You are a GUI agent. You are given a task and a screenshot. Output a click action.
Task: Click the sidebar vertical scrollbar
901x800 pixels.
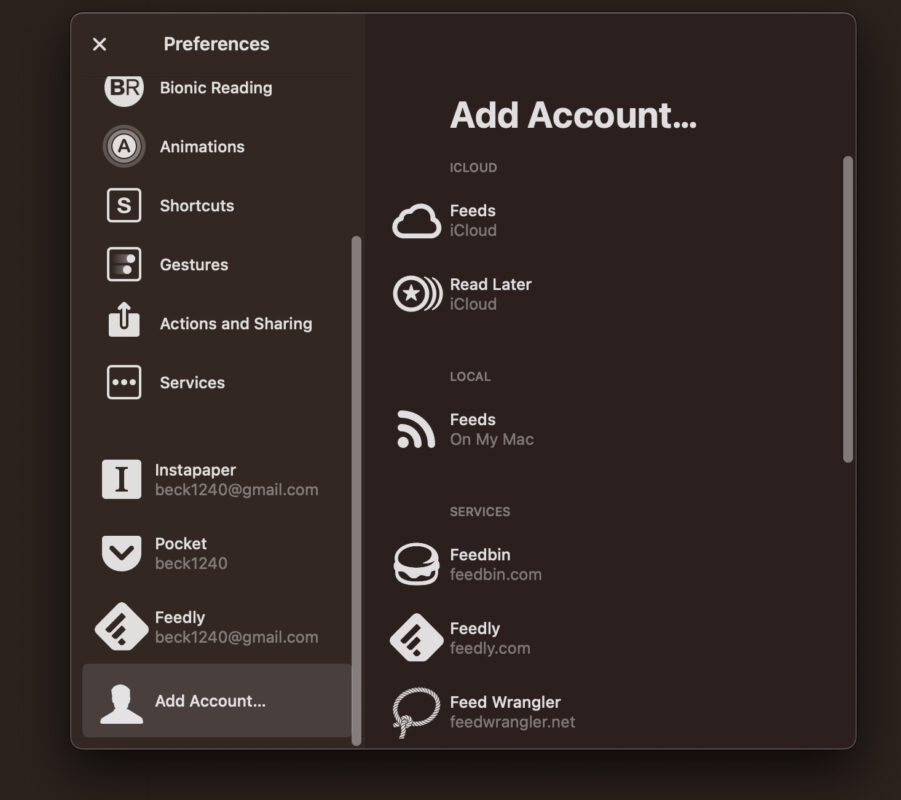(356, 490)
